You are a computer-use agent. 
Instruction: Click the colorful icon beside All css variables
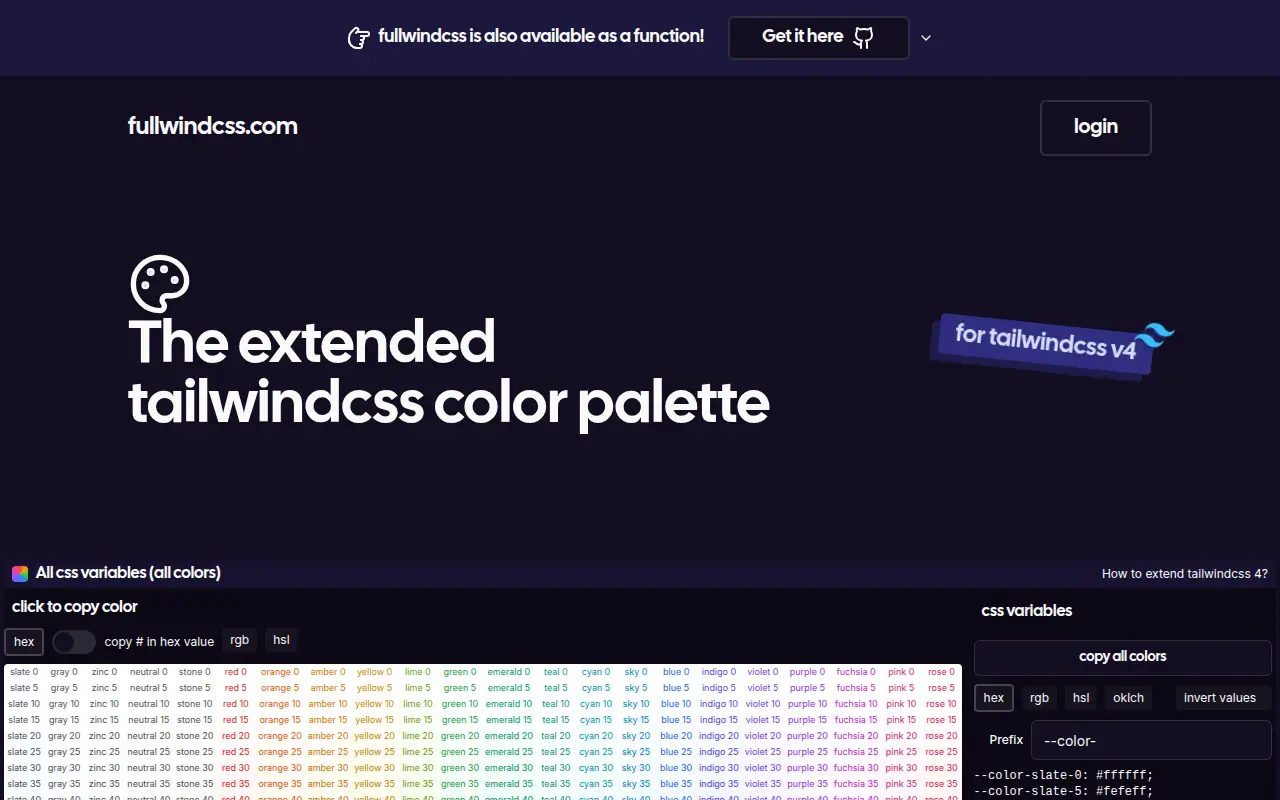point(20,573)
